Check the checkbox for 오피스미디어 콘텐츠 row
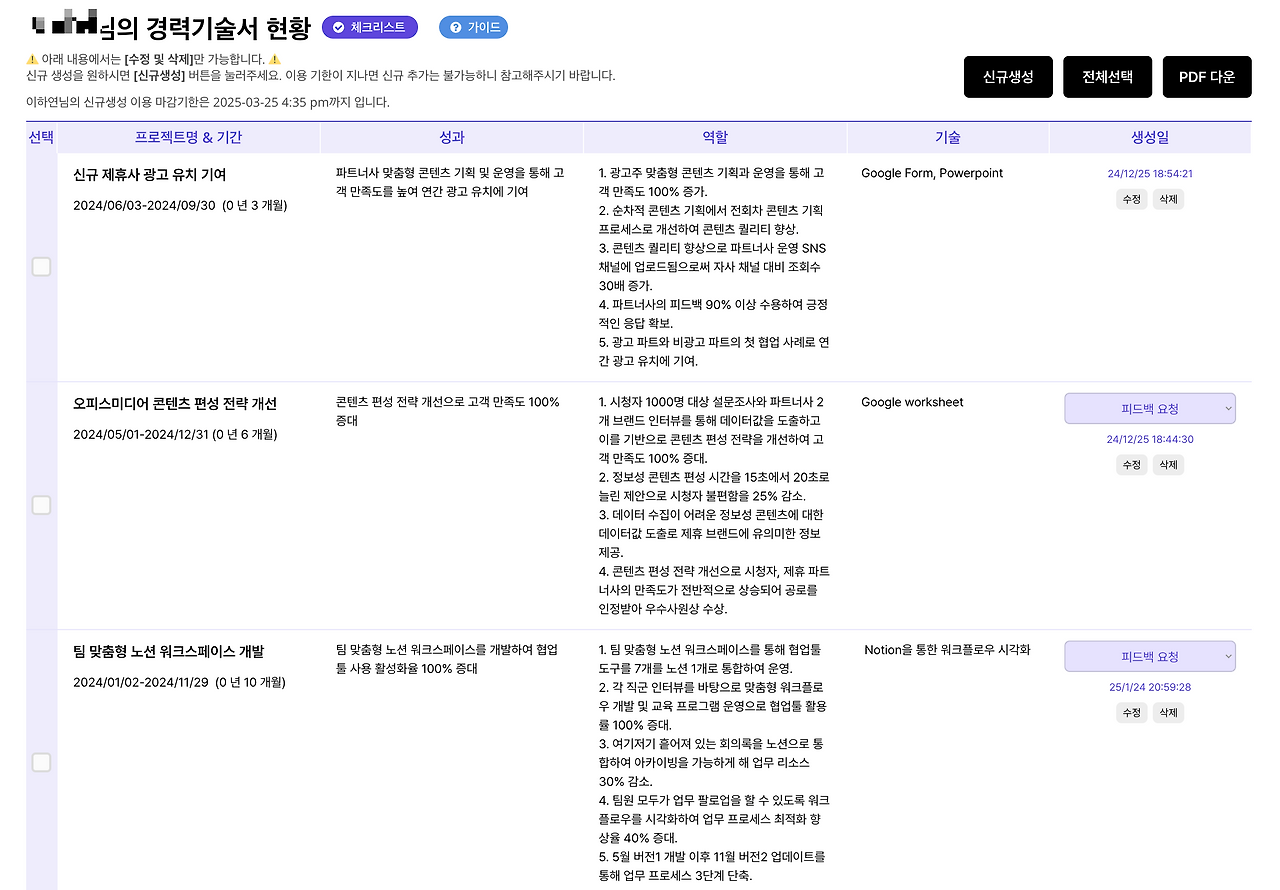The image size is (1280, 890). point(41,505)
